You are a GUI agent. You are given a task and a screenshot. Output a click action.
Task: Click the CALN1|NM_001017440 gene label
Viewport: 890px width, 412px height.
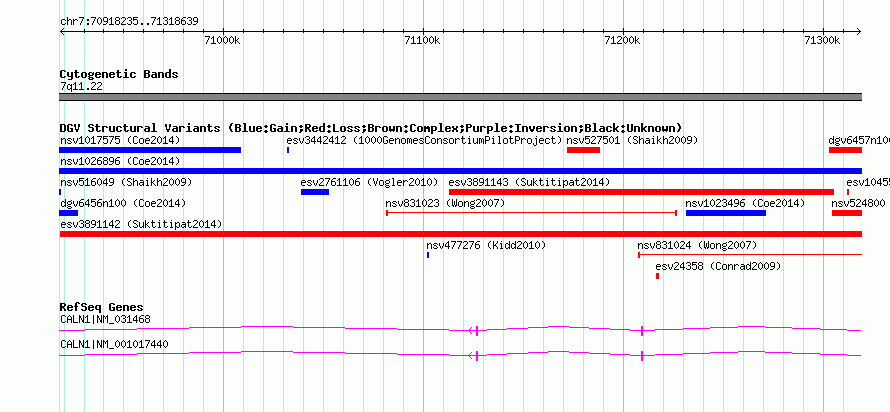click(114, 344)
